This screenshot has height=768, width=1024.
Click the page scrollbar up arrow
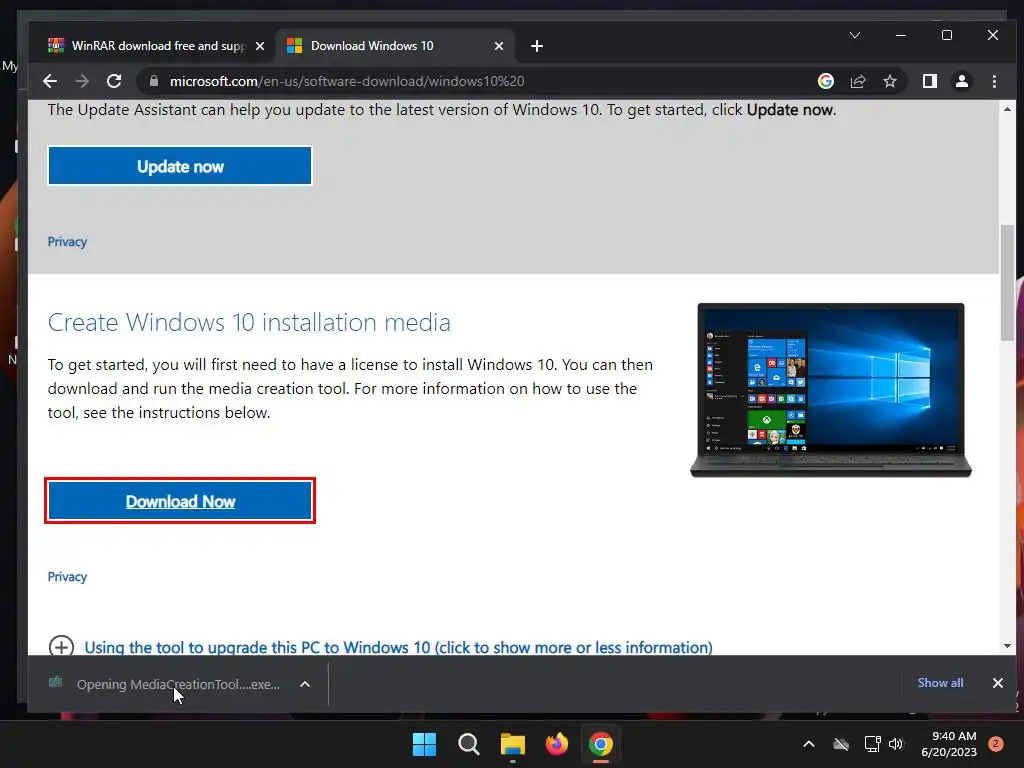[x=1007, y=109]
